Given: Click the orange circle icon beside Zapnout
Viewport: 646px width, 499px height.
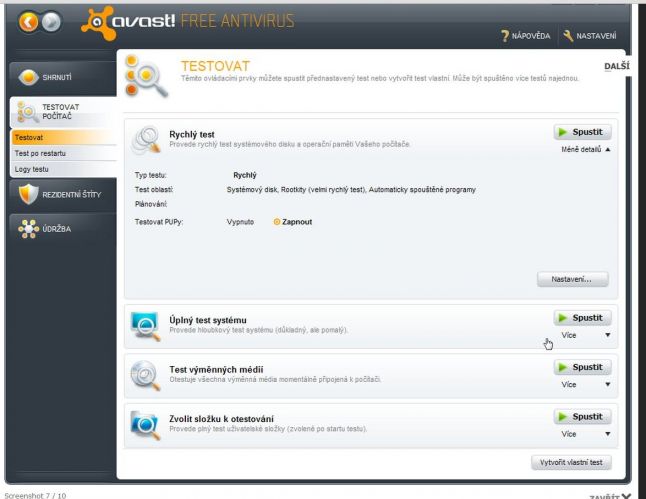Looking at the screenshot, I should coord(277,222).
